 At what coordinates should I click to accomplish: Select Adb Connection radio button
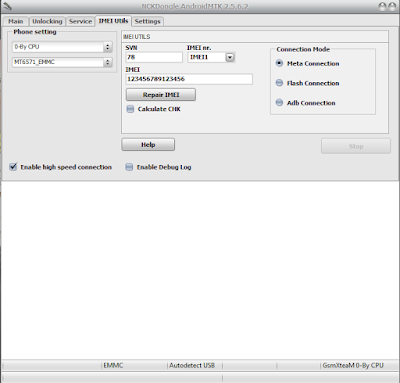(x=279, y=103)
